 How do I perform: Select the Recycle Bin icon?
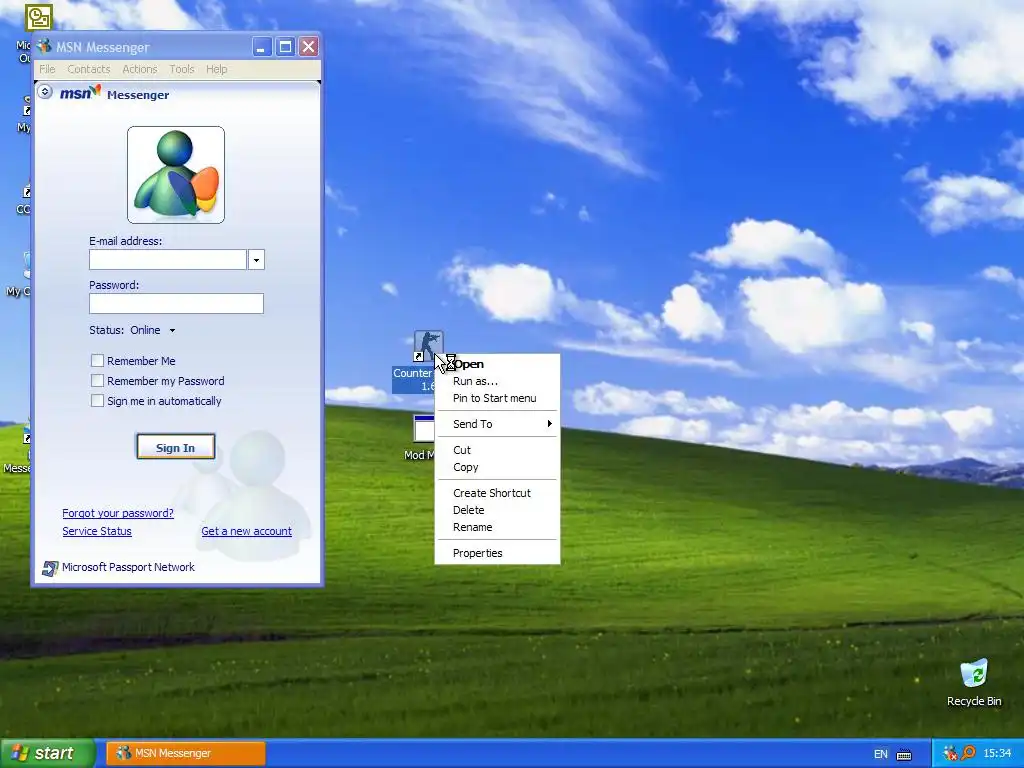coord(974,673)
